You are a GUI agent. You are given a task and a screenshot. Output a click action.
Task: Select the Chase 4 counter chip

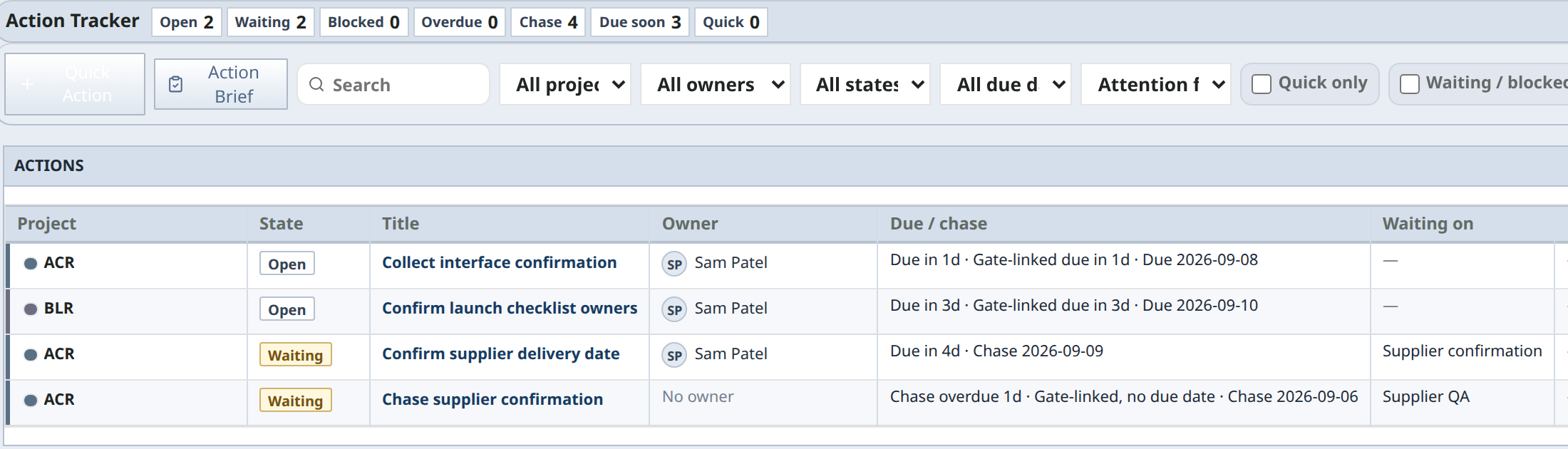pos(549,22)
